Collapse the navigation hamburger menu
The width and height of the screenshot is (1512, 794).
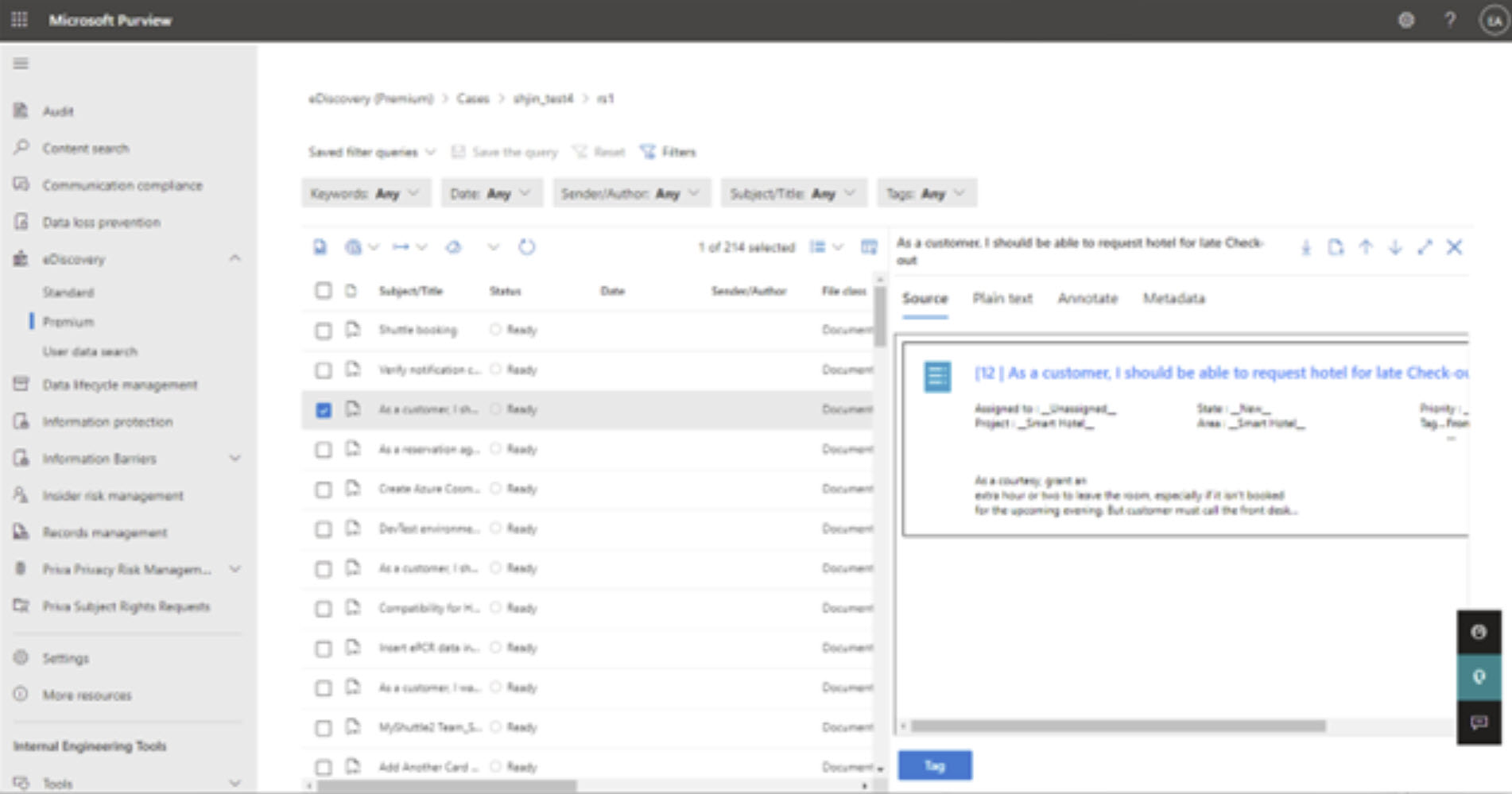click(x=21, y=64)
